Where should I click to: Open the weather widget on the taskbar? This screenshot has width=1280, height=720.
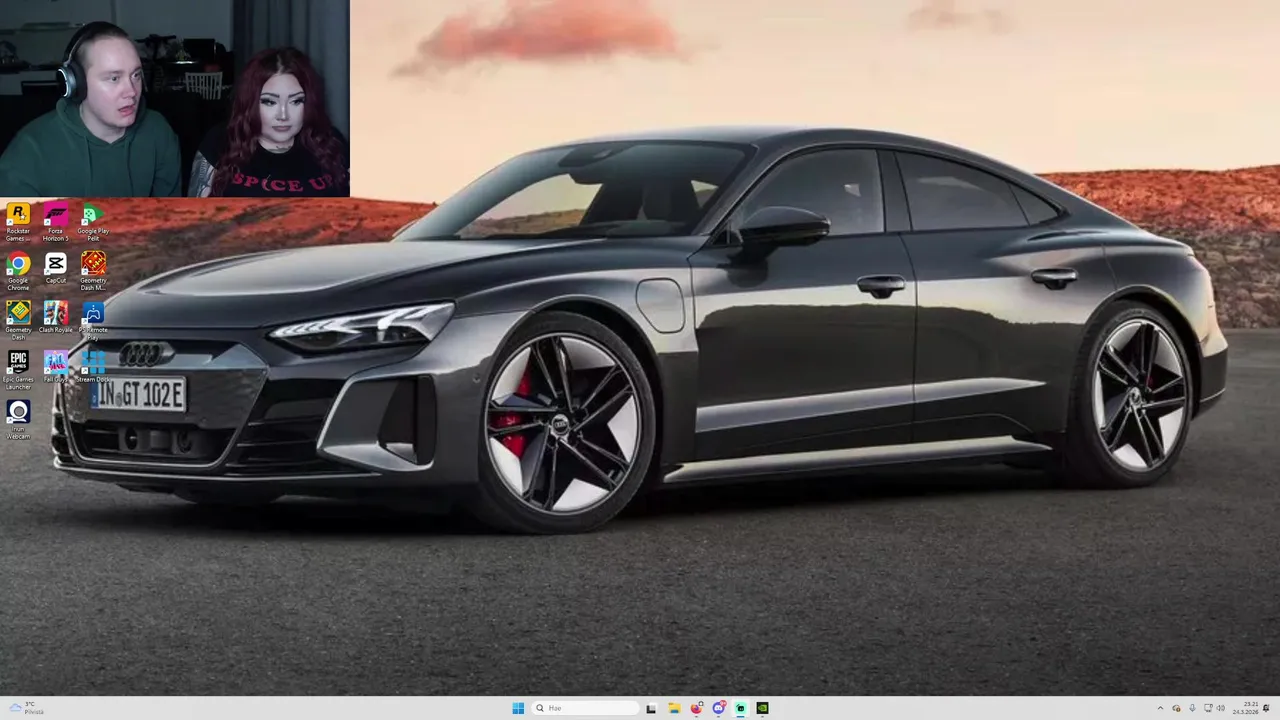[x=27, y=708]
